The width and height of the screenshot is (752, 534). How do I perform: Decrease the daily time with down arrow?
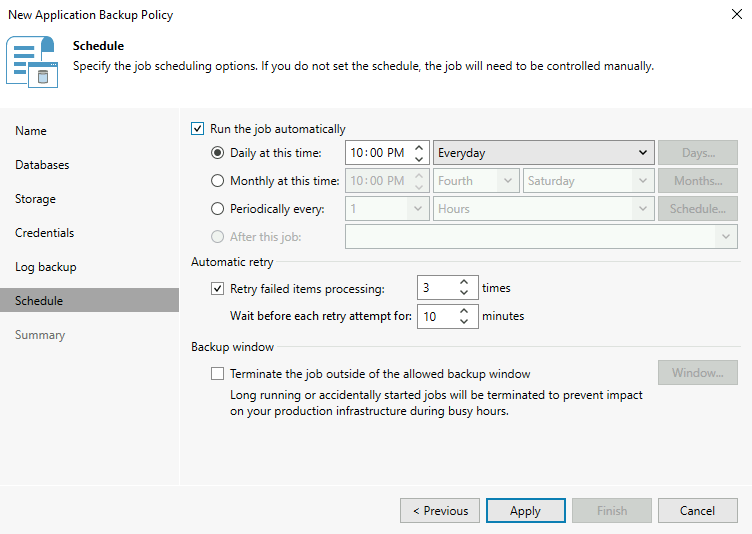click(x=419, y=159)
